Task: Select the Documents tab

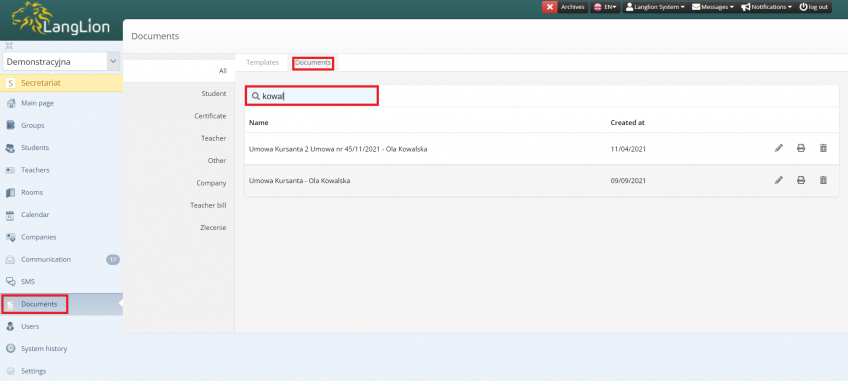Action: [x=313, y=63]
